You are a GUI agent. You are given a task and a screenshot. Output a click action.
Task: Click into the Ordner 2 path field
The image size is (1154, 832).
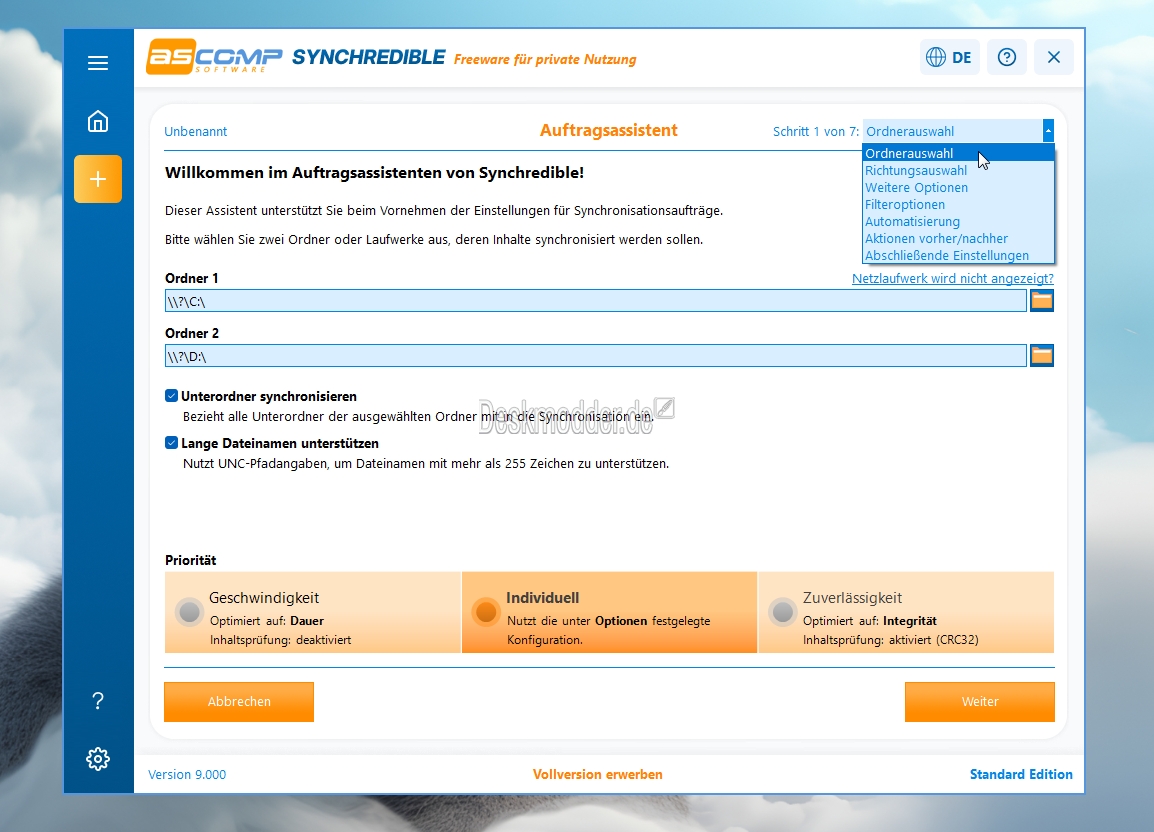595,356
